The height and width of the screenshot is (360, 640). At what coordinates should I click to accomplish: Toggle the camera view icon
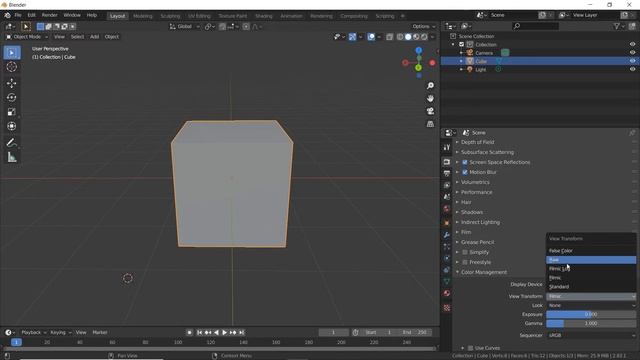click(x=430, y=111)
